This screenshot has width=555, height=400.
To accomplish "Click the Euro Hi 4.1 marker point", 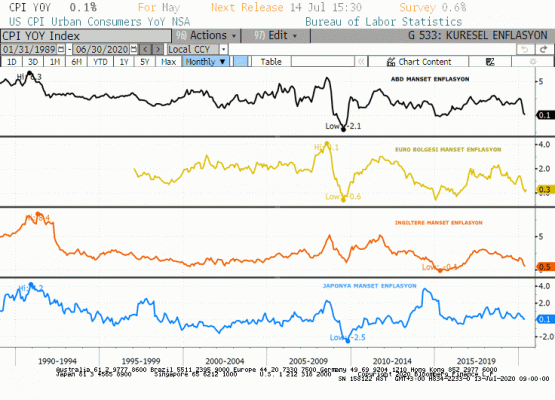I will (x=327, y=143).
